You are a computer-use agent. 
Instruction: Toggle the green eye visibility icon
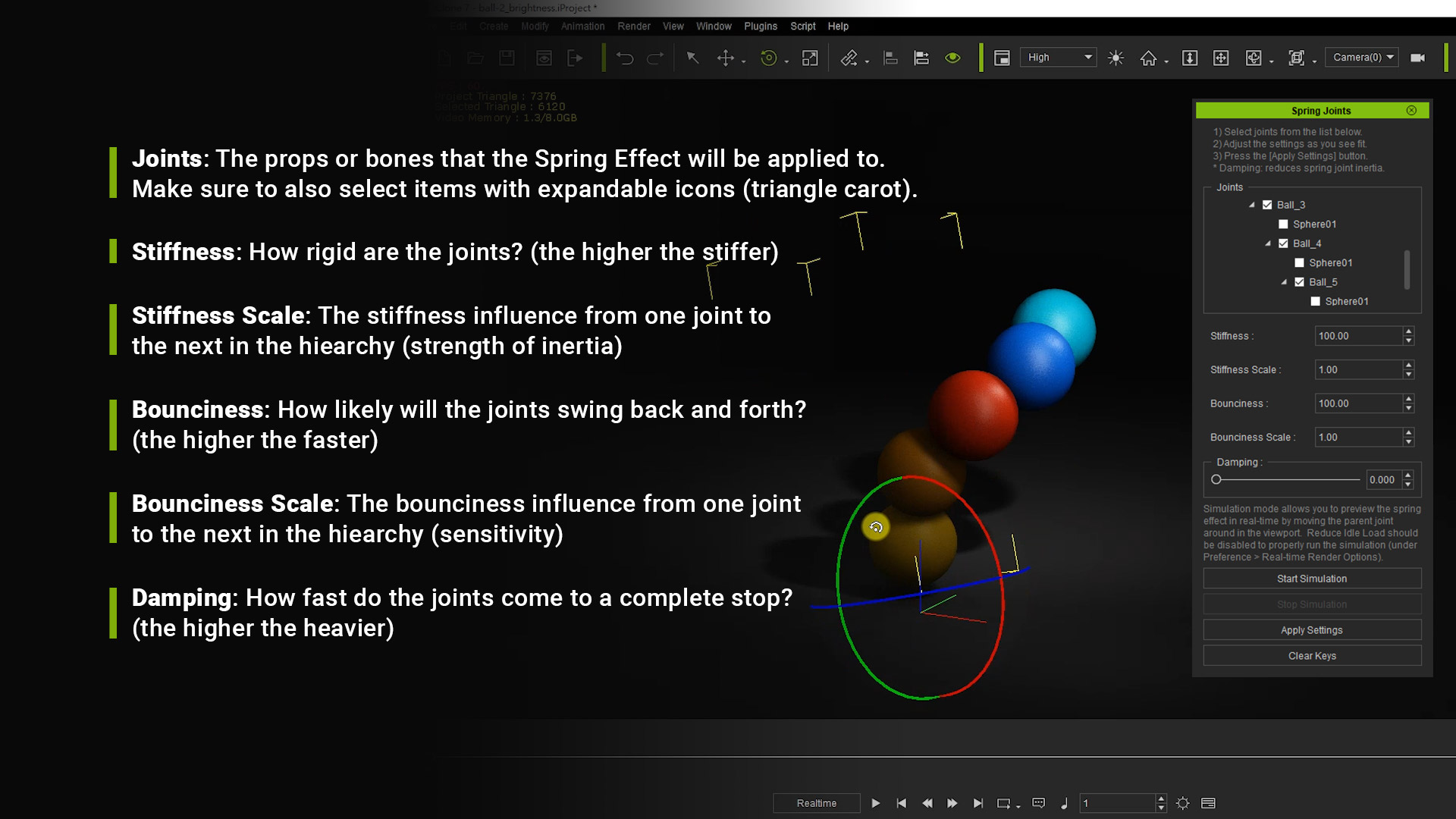(x=953, y=58)
